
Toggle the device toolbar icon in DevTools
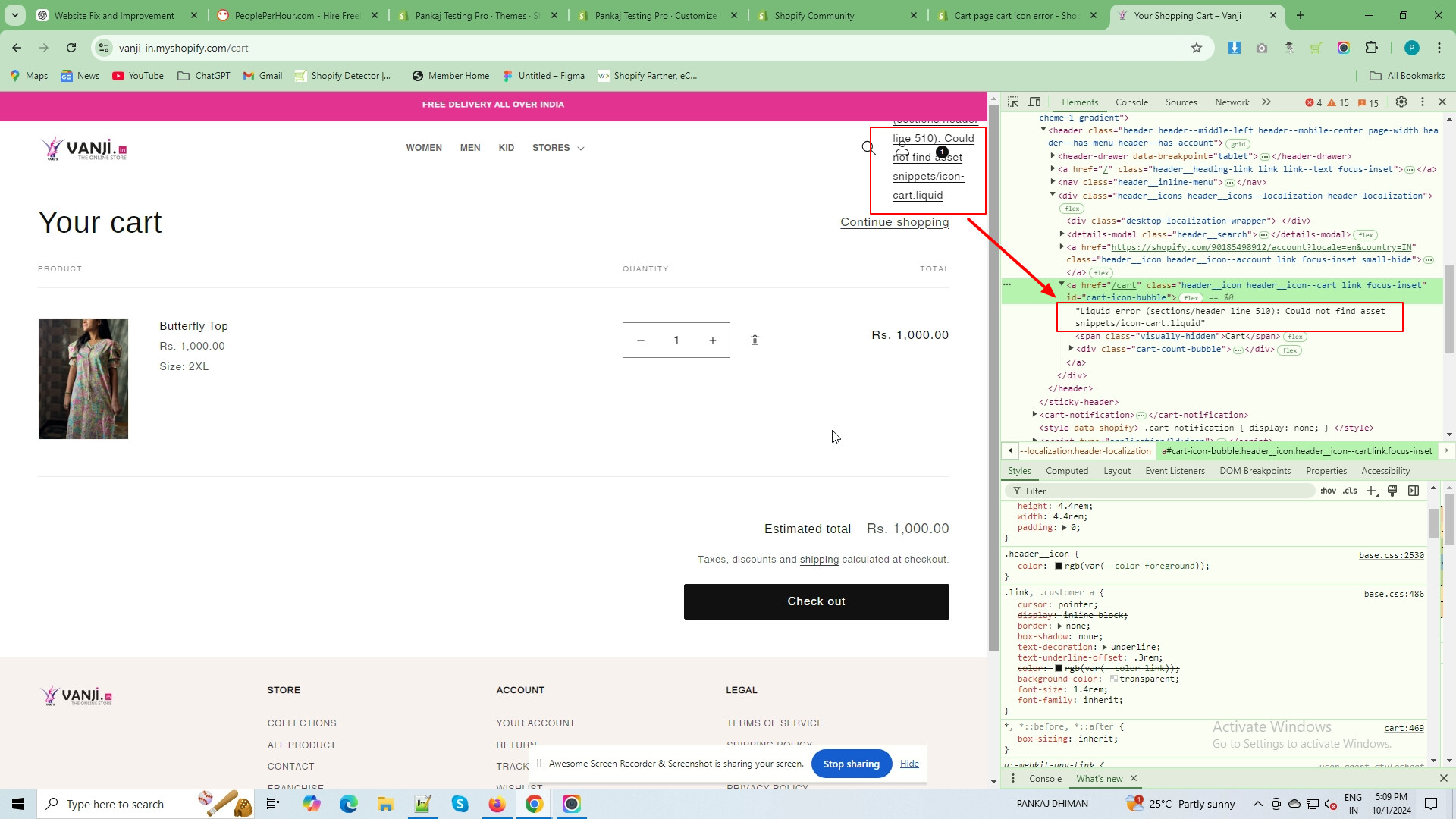1034,102
